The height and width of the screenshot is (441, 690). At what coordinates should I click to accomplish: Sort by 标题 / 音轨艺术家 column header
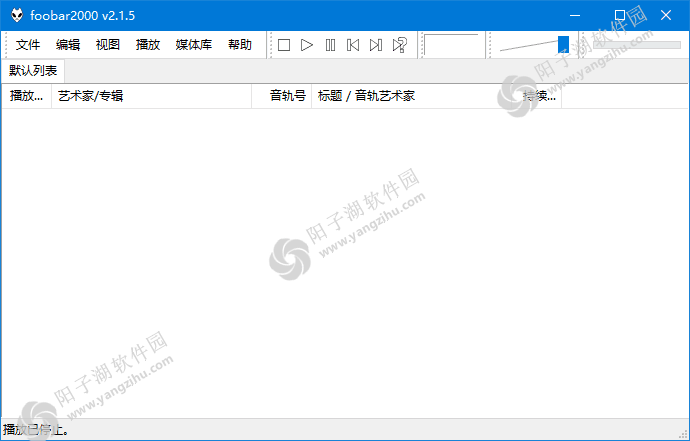click(412, 96)
